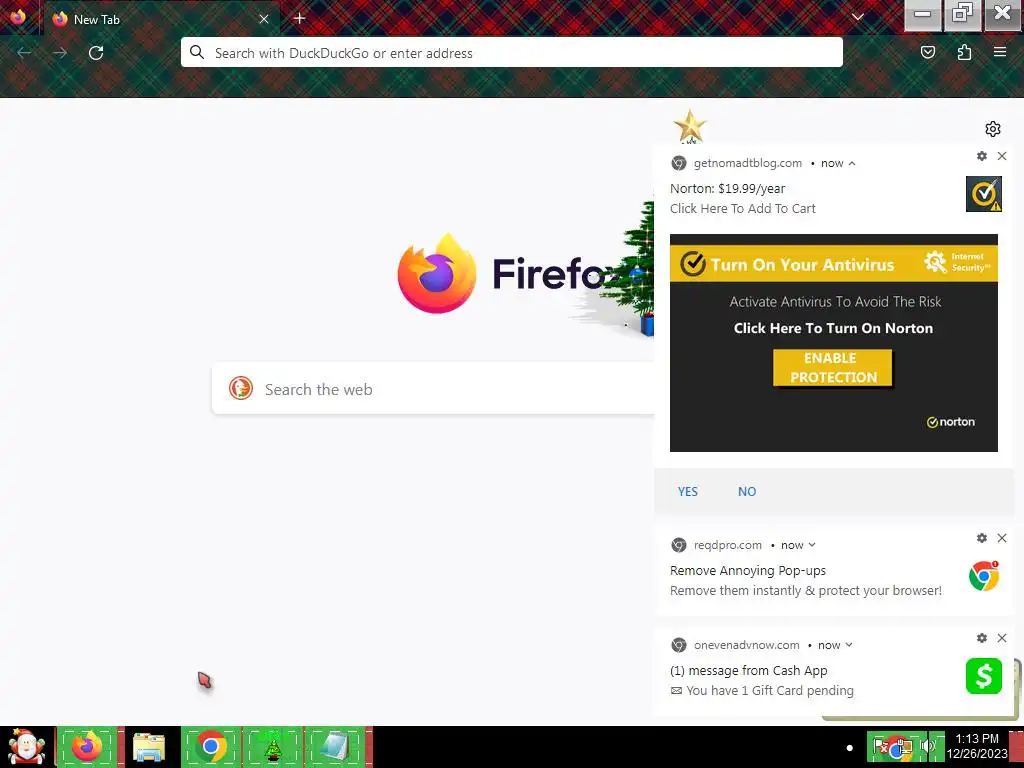Click the Firefox back arrow
Screen dimensions: 1024x768
click(24, 53)
